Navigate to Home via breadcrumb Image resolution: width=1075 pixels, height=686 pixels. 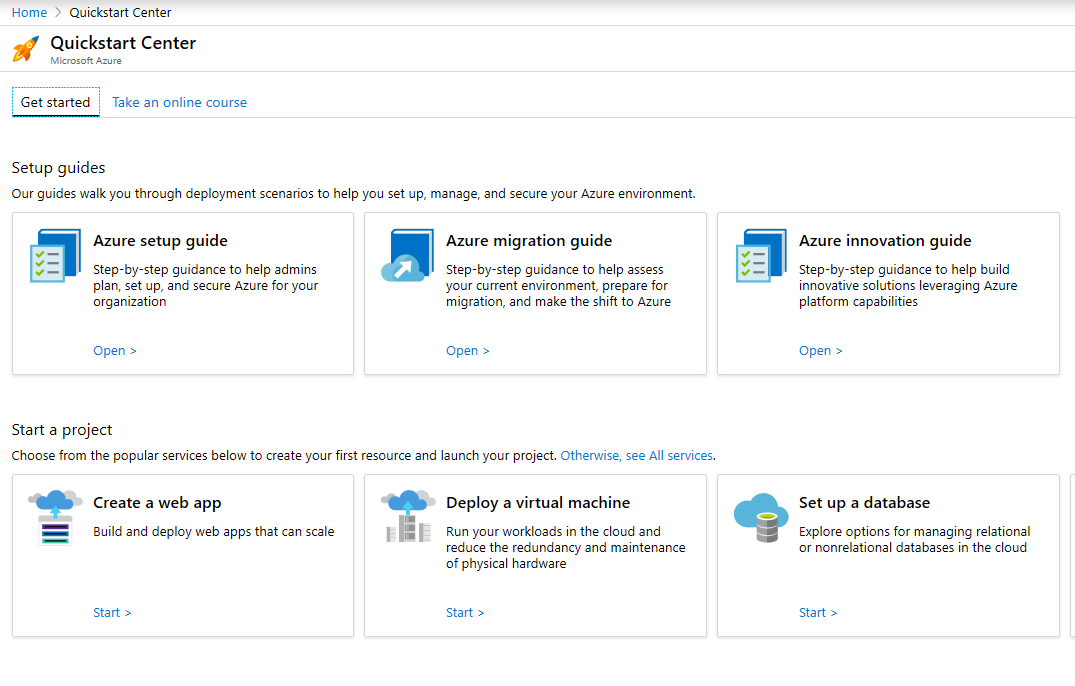tap(29, 12)
